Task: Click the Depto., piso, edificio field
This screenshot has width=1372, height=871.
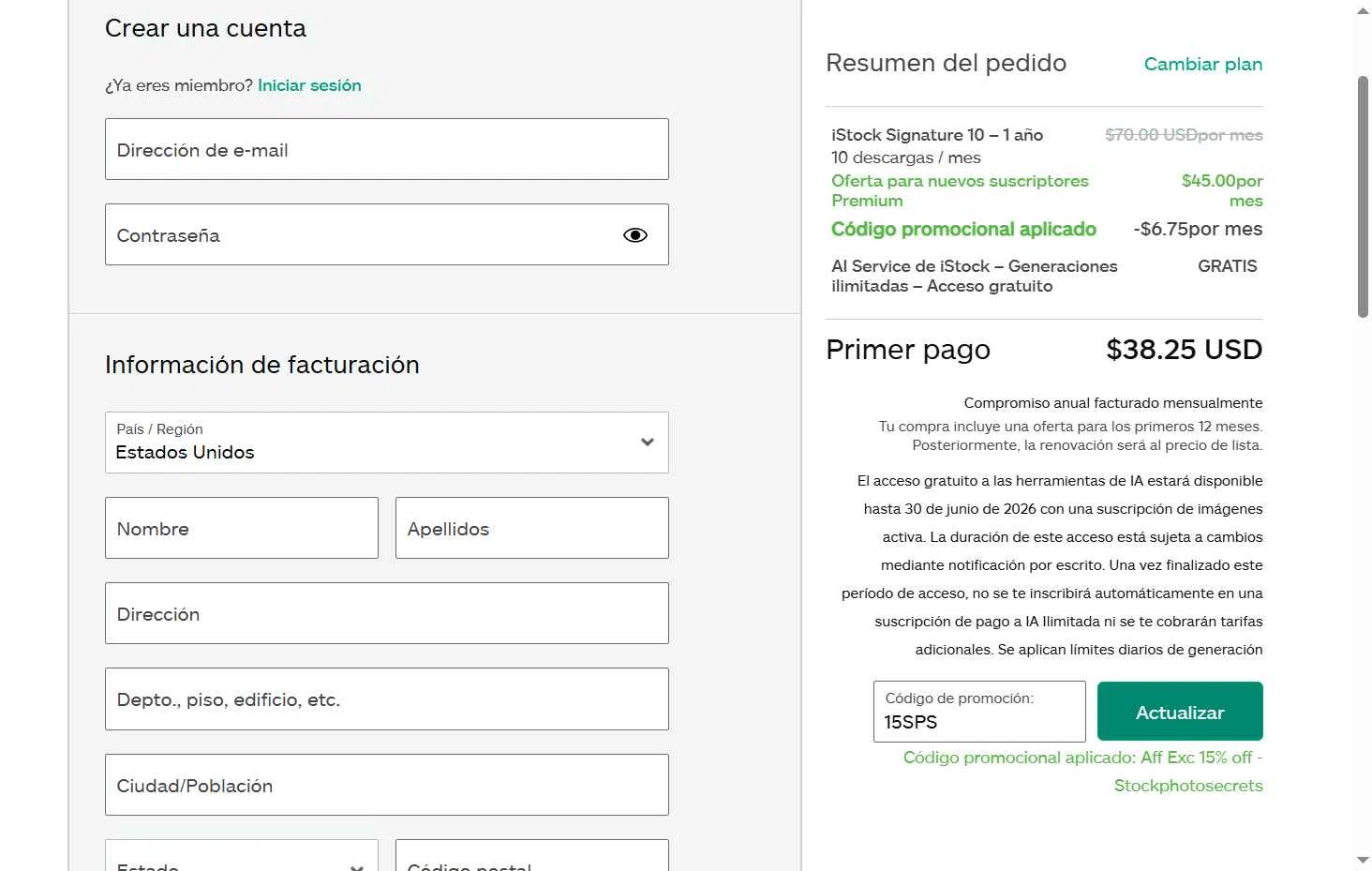Action: 386,699
